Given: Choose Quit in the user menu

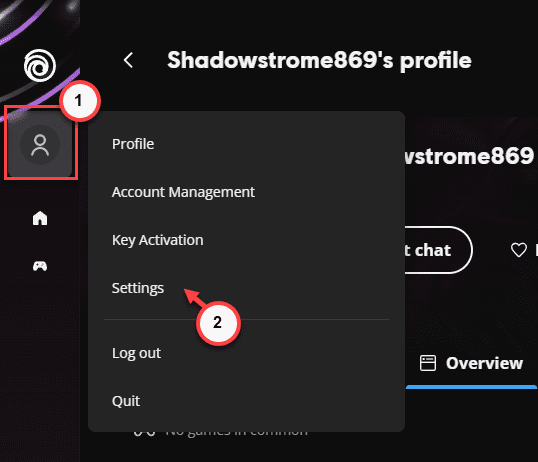Looking at the screenshot, I should coord(126,401).
